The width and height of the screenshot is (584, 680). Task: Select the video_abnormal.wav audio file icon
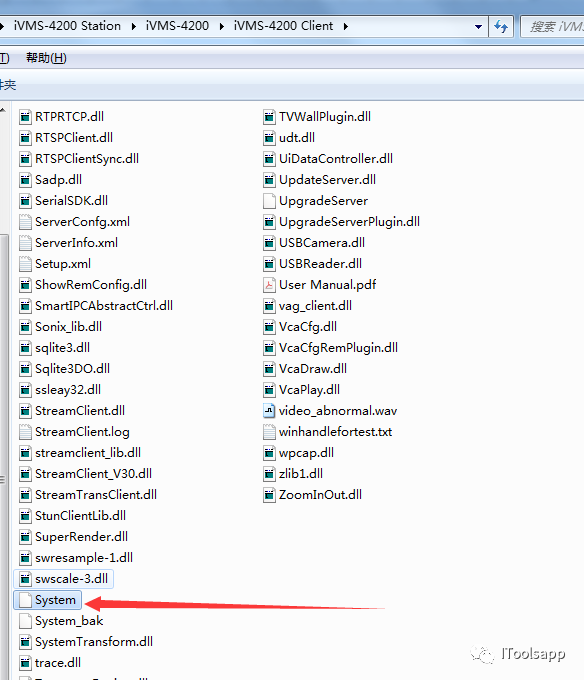pyautogui.click(x=269, y=411)
